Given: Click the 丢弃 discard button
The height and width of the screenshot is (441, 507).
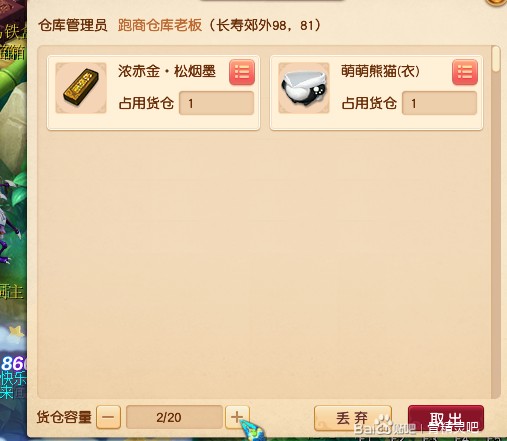Looking at the screenshot, I should (353, 418).
